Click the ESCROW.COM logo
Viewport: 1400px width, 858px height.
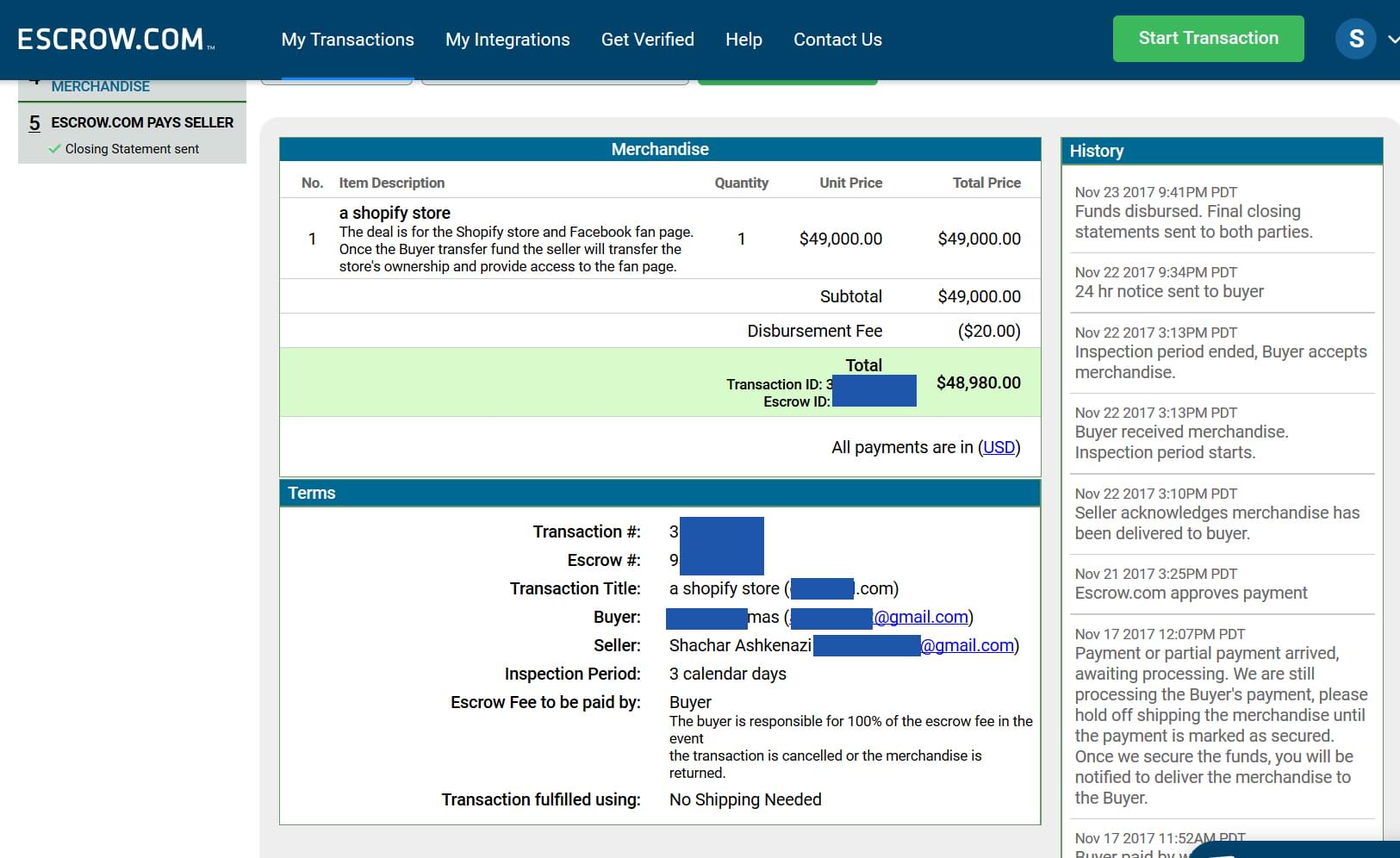pos(116,40)
